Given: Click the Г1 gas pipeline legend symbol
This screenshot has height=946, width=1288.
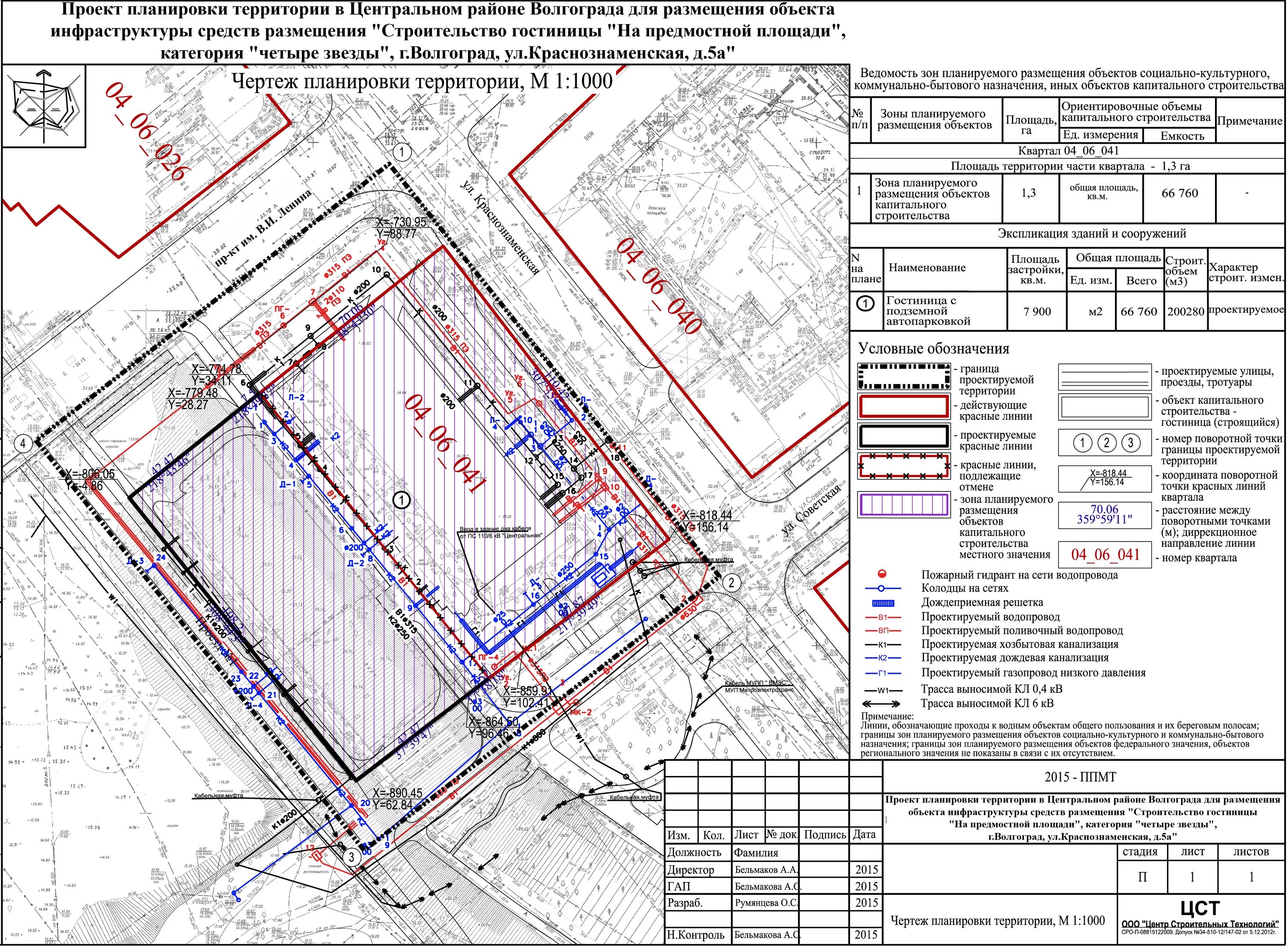Looking at the screenshot, I should [883, 673].
